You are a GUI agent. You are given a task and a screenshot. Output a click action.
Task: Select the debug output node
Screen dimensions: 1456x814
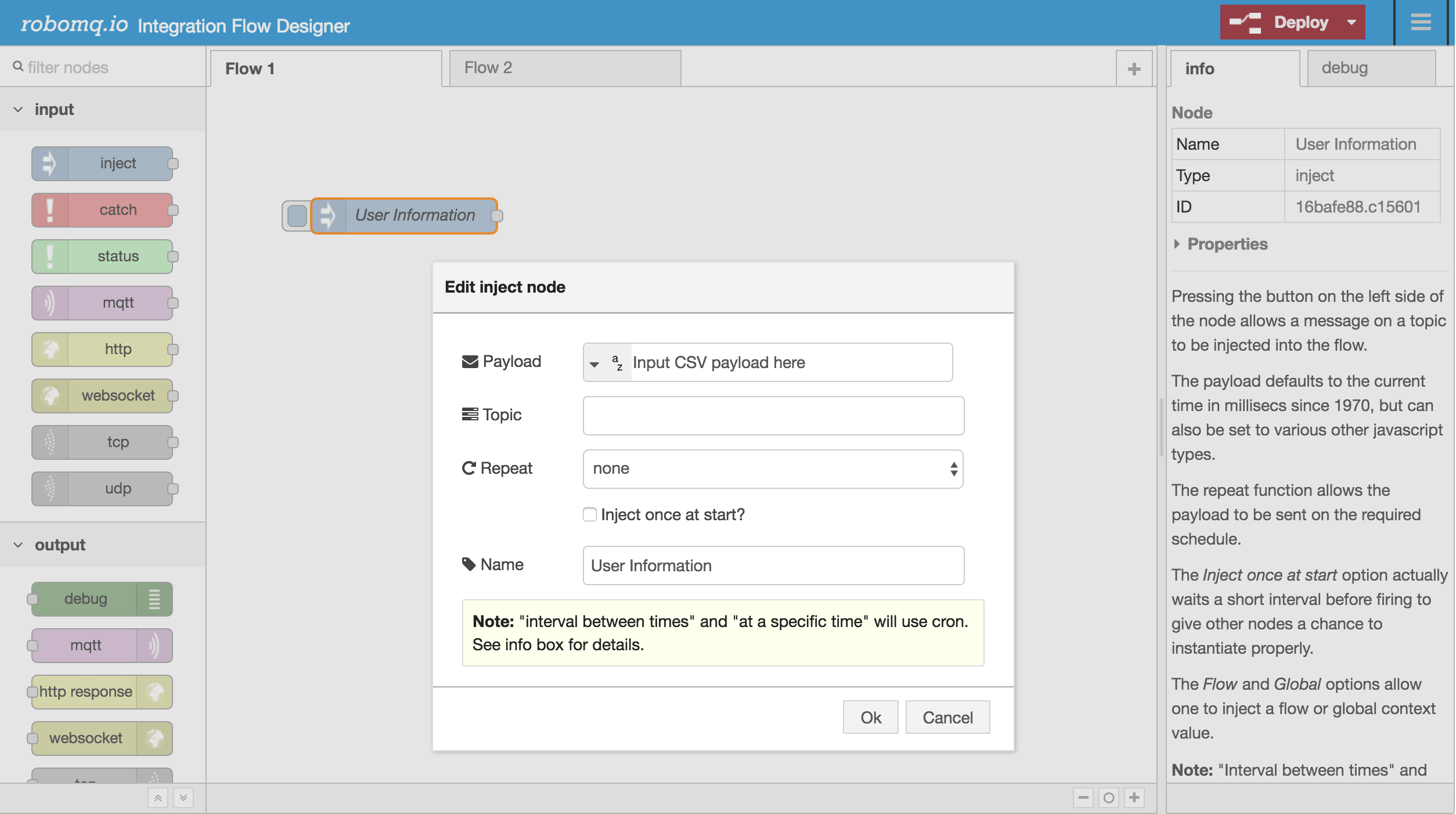[x=102, y=599]
